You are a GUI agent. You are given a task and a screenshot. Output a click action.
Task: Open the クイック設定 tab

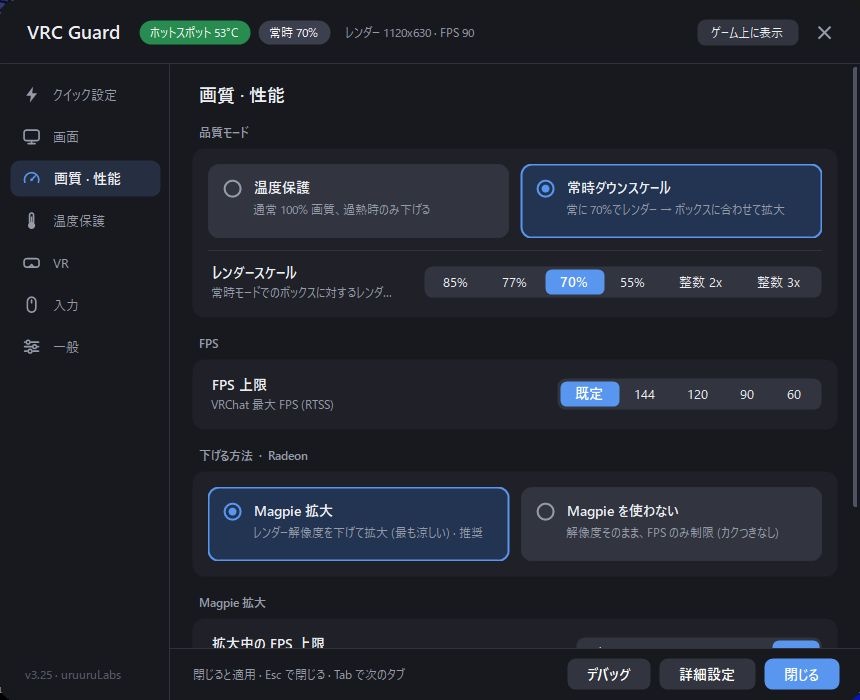pos(86,95)
